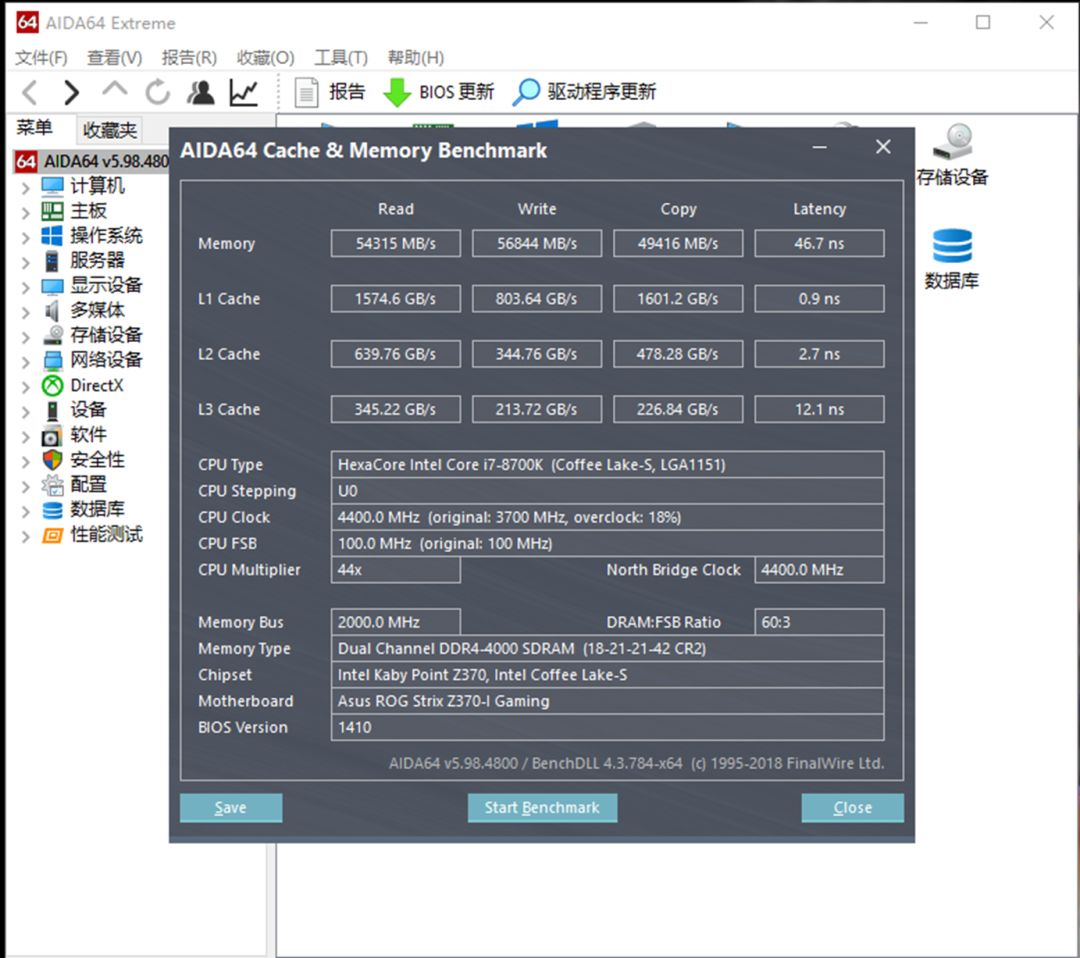Select the 存储设备 tree icon in sidebar

[x=52, y=335]
